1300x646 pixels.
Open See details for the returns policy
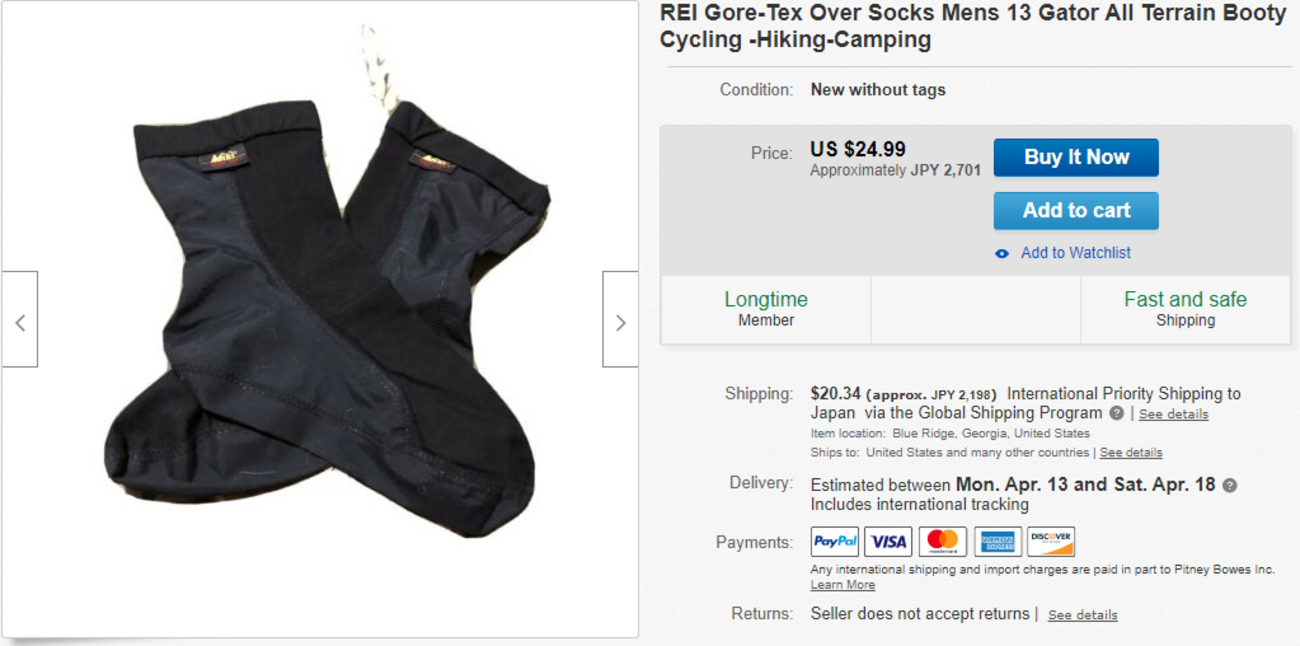[x=1082, y=615]
